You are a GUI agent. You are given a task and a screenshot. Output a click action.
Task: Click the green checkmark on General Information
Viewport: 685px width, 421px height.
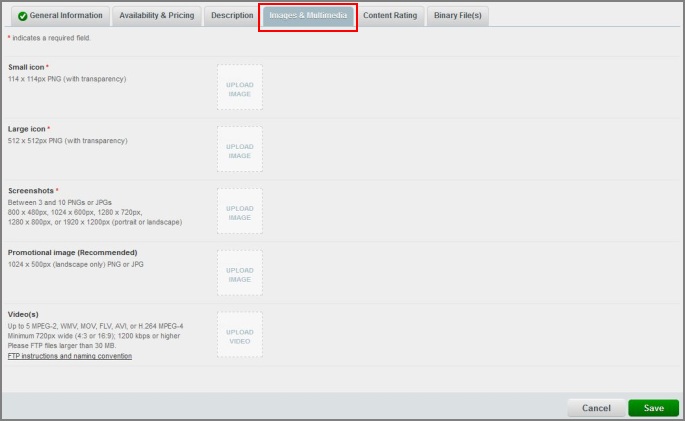pyautogui.click(x=22, y=16)
